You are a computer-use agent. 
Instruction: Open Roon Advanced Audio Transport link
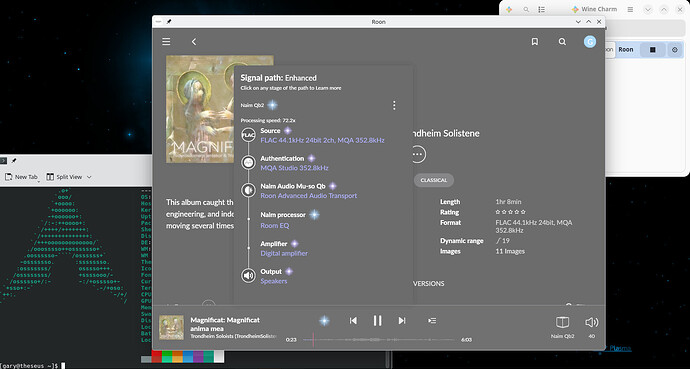pyautogui.click(x=308, y=196)
